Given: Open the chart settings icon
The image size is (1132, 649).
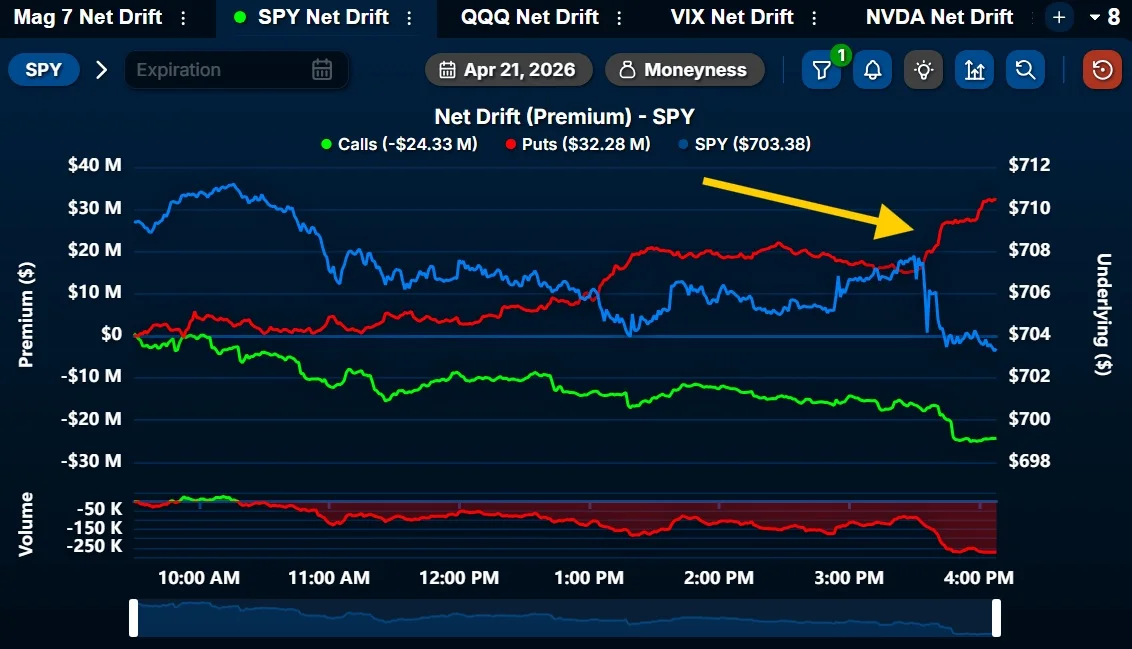Looking at the screenshot, I should coord(975,70).
